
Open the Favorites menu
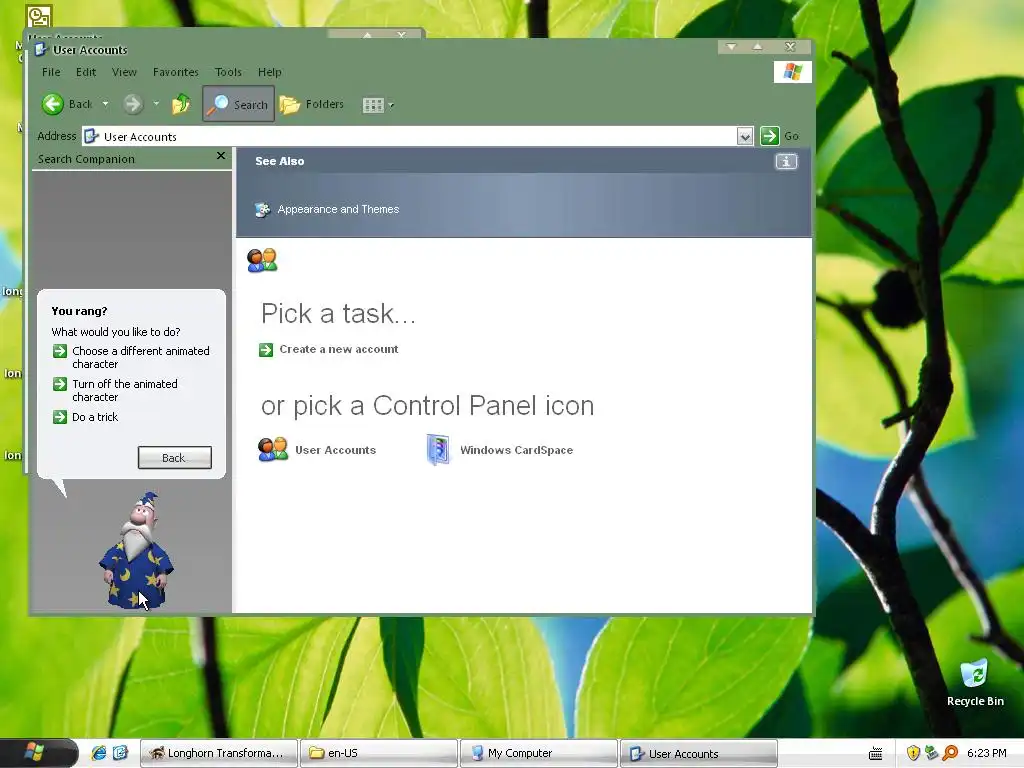(176, 72)
